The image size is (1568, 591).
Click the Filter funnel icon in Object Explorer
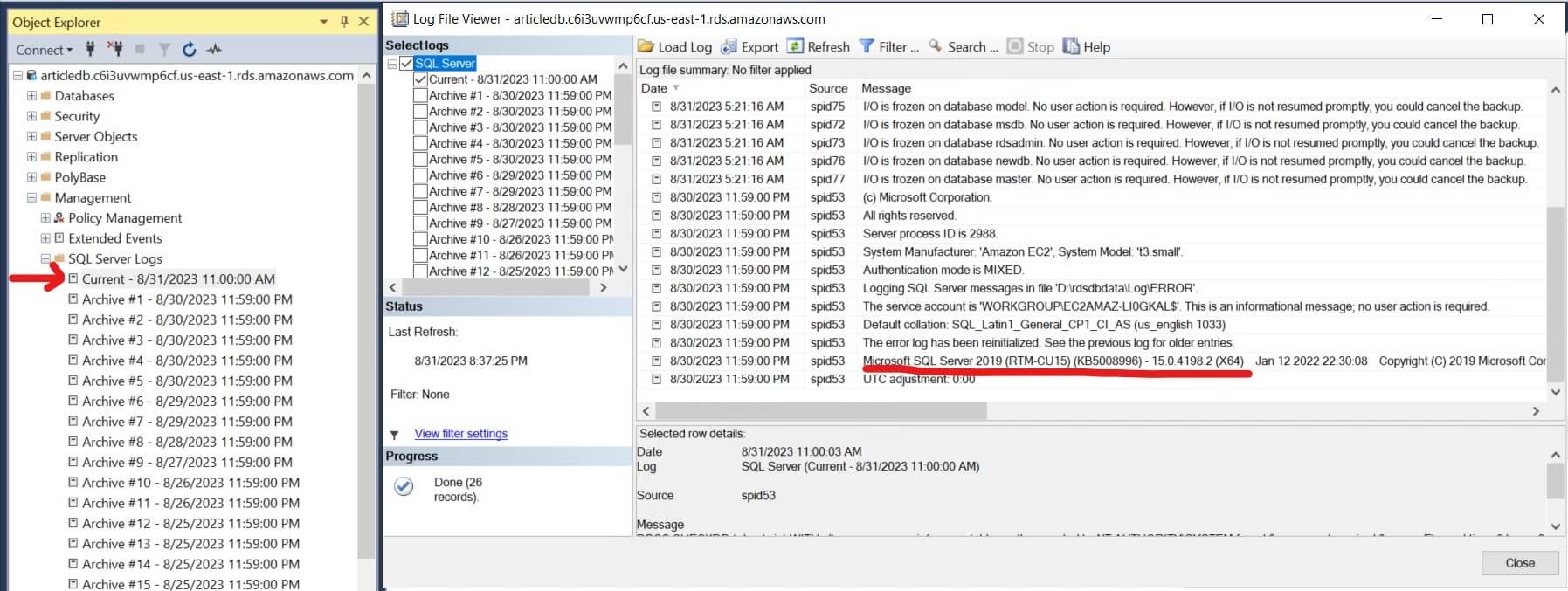pyautogui.click(x=164, y=49)
